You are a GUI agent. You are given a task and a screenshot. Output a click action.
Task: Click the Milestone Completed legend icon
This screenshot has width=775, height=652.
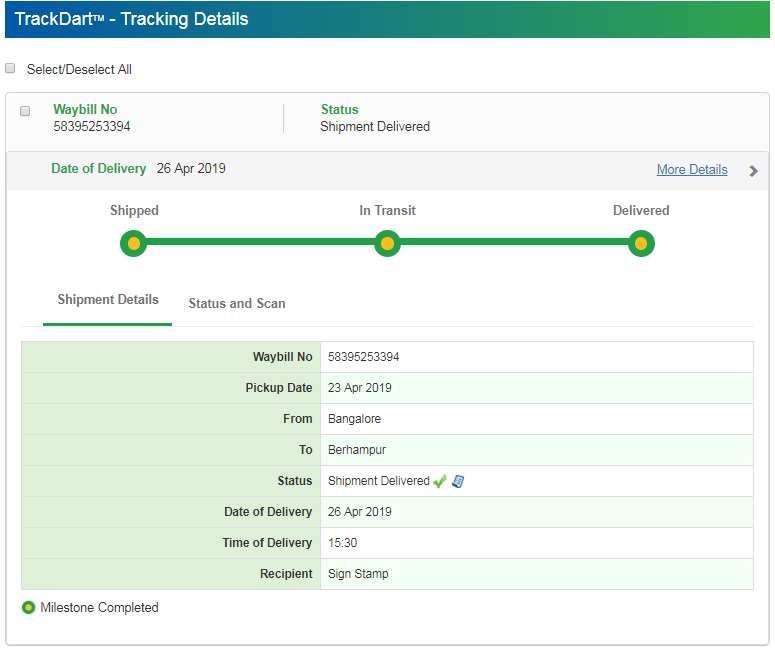point(29,608)
